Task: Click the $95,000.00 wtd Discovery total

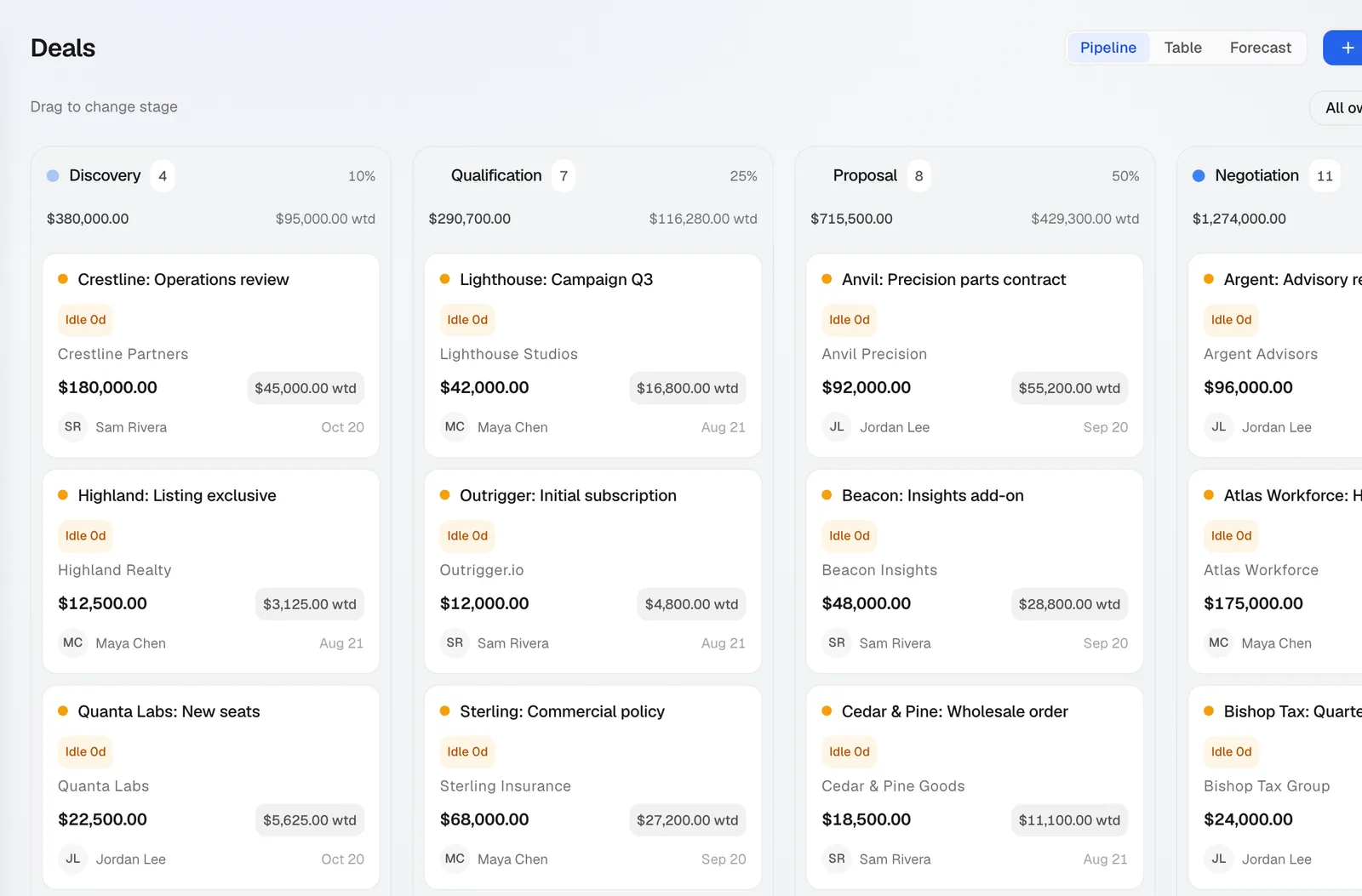Action: (325, 219)
